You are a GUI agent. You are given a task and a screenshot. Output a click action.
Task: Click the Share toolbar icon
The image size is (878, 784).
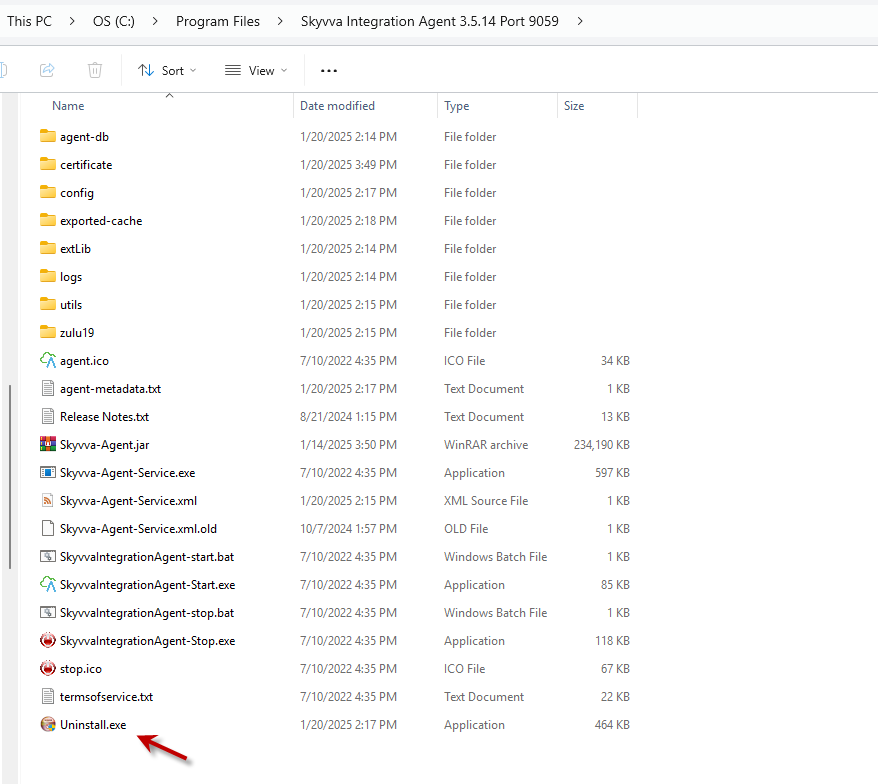pos(47,70)
